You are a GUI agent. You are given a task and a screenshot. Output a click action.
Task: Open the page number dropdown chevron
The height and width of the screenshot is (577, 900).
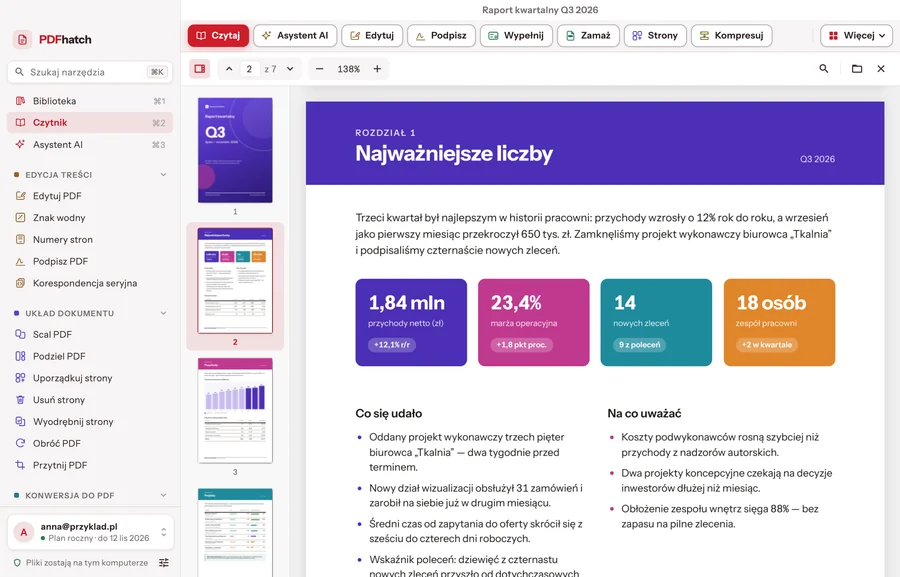pos(290,69)
